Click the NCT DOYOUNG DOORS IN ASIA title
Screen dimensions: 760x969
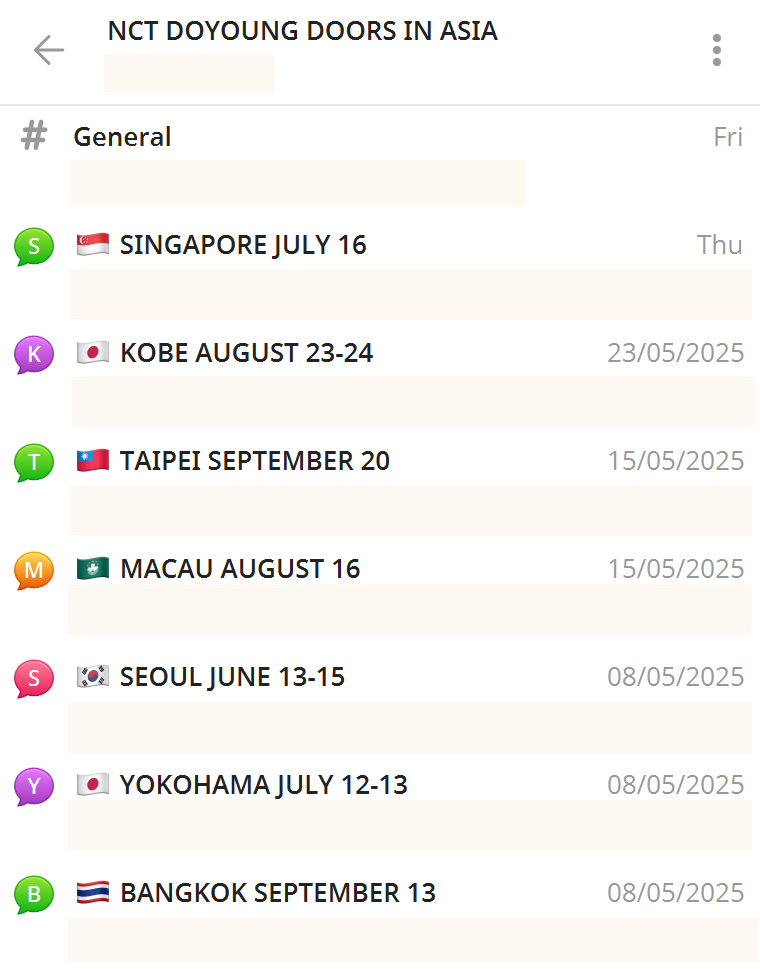point(302,31)
